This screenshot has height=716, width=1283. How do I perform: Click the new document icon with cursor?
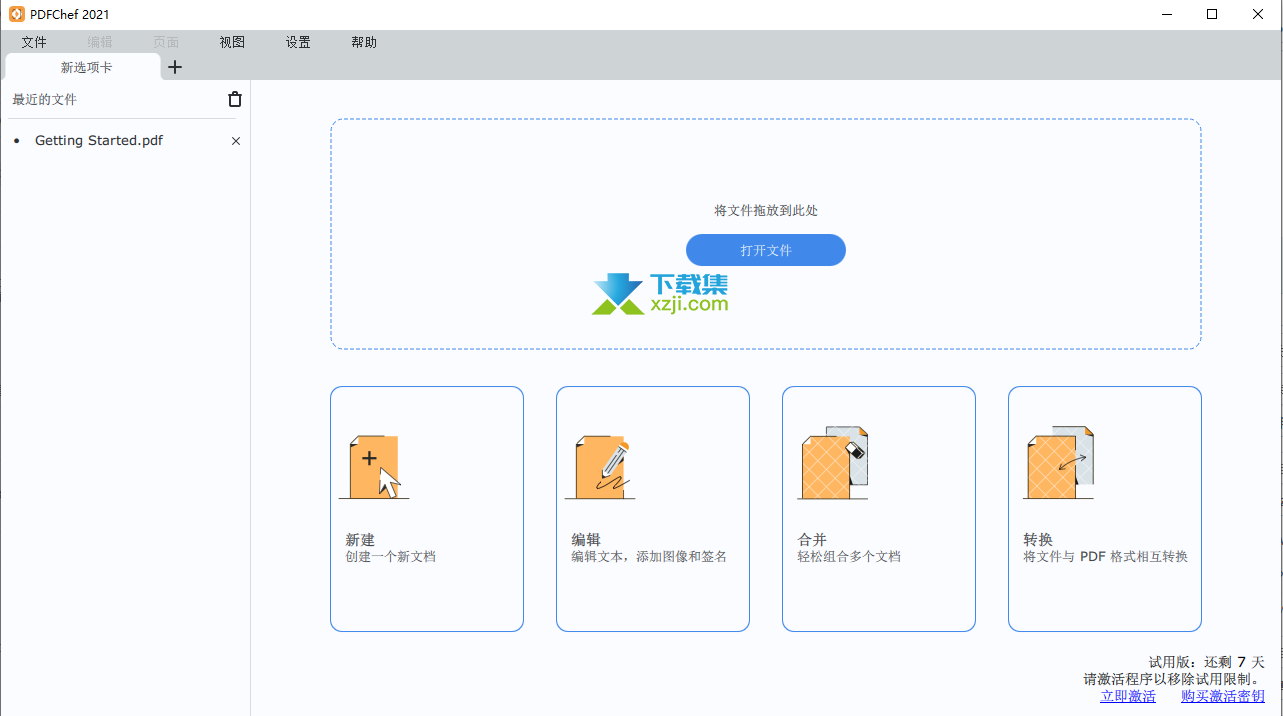(375, 466)
